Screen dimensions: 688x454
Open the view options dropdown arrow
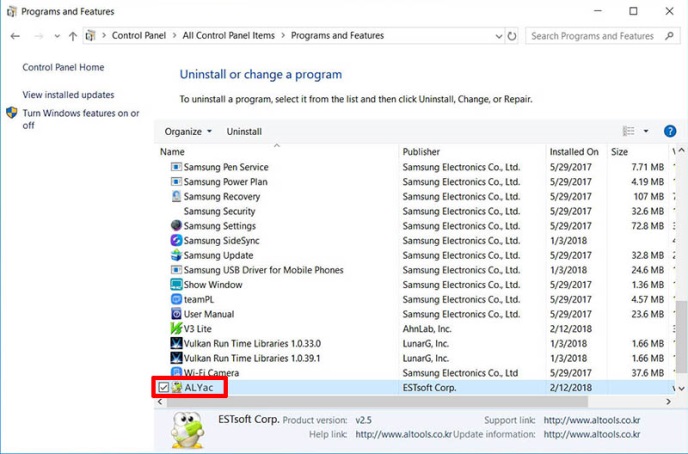click(646, 131)
